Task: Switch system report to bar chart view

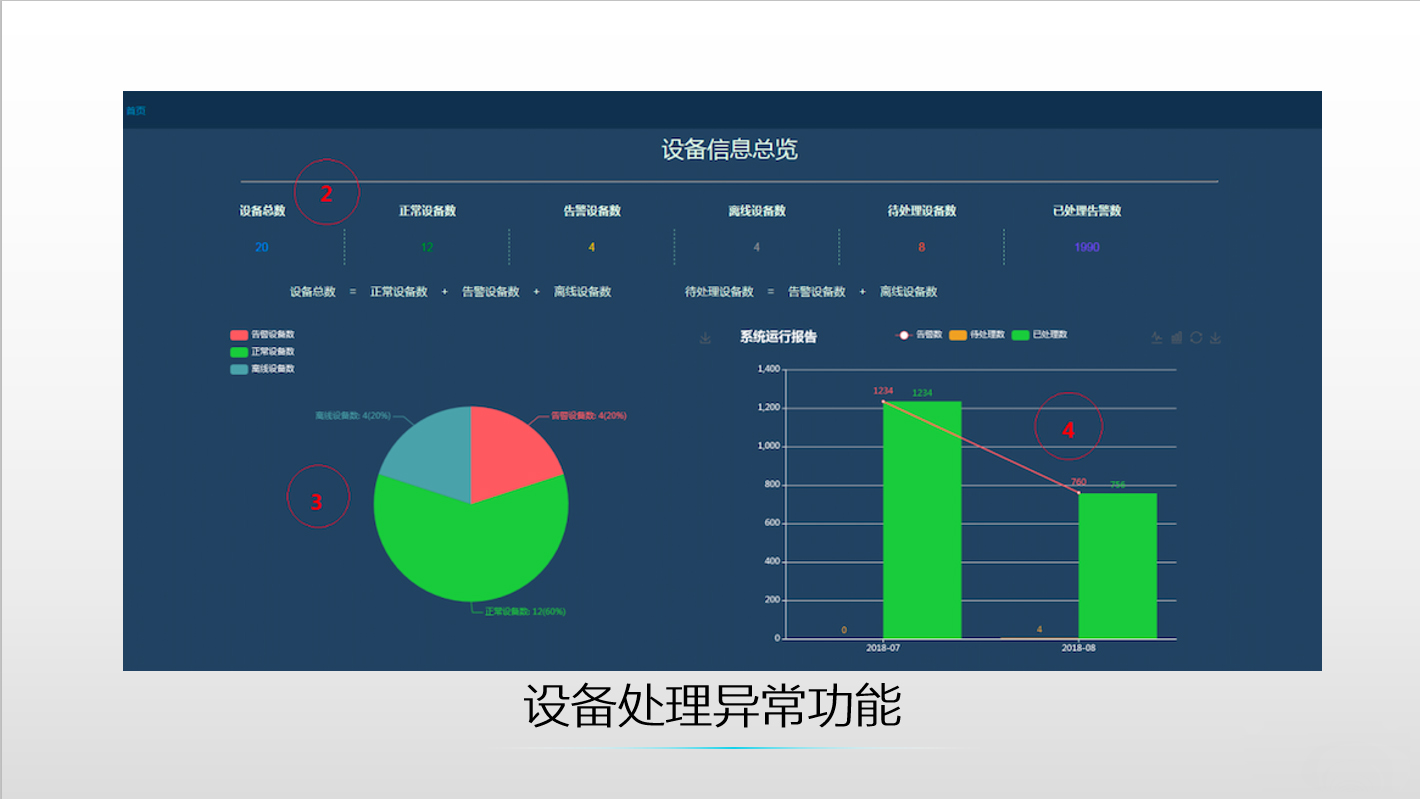Action: [1177, 338]
